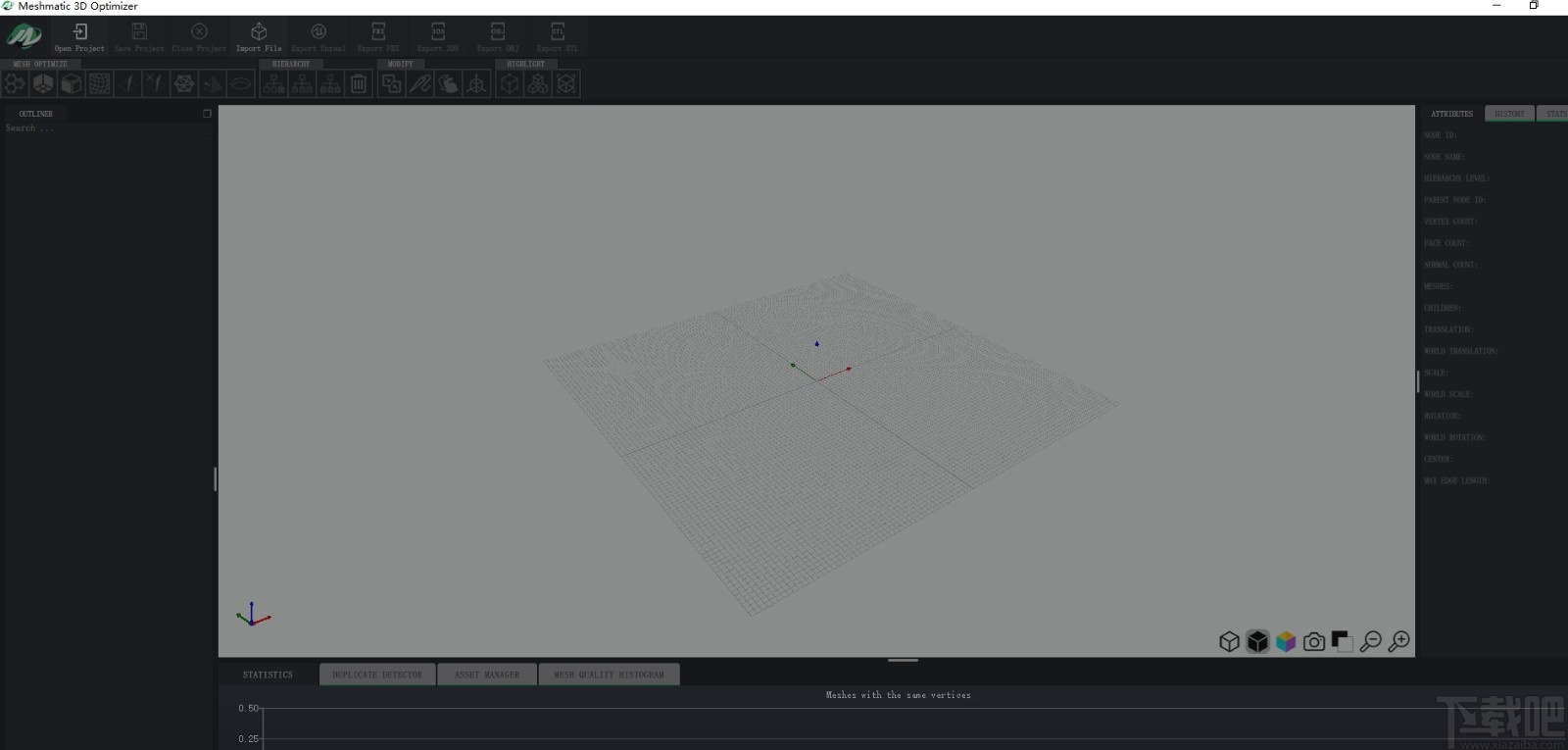This screenshot has height=750, width=1568.
Task: Open the Duplicate Detector tab
Action: pyautogui.click(x=377, y=675)
